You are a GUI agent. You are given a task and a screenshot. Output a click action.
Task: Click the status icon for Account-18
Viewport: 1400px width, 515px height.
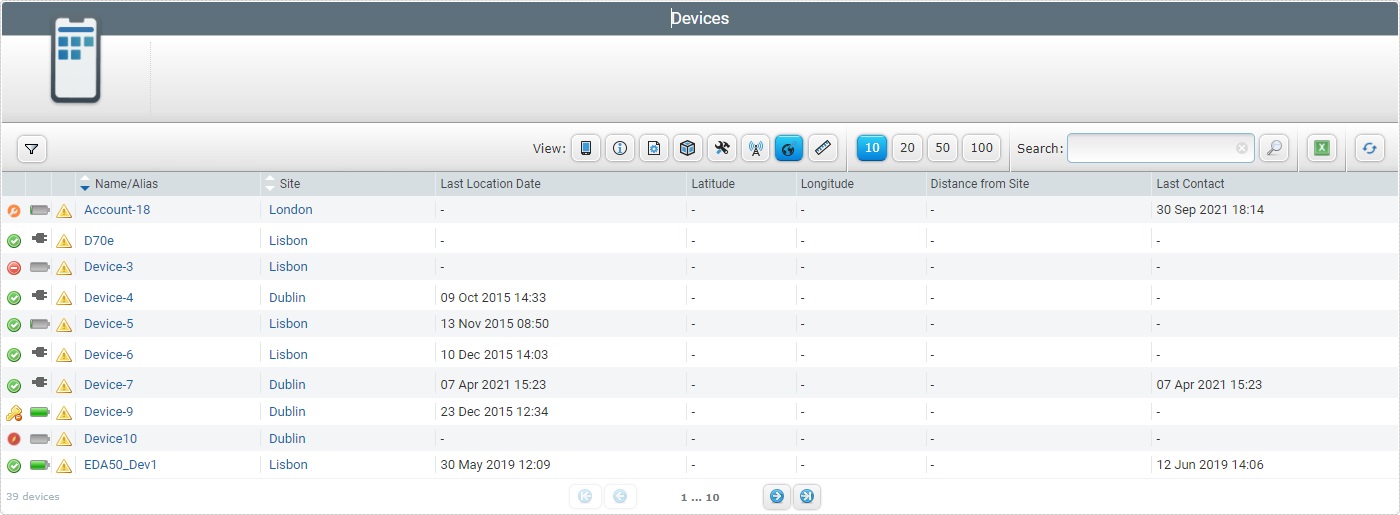(14, 210)
